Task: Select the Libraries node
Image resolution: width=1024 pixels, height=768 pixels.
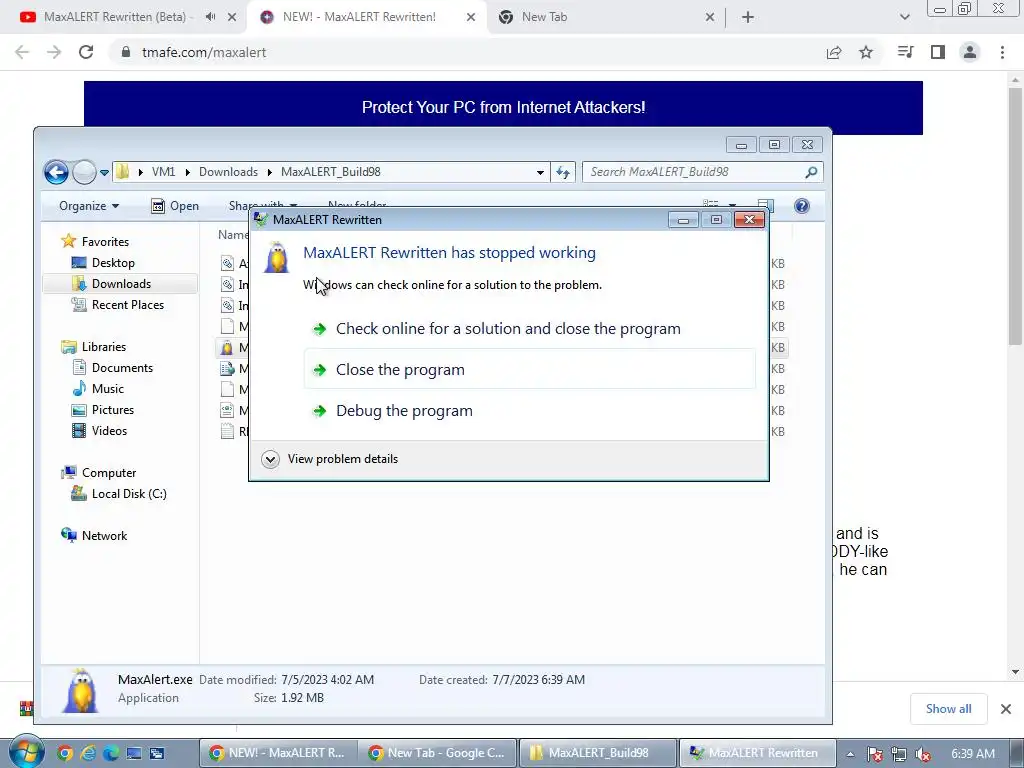Action: pos(103,347)
